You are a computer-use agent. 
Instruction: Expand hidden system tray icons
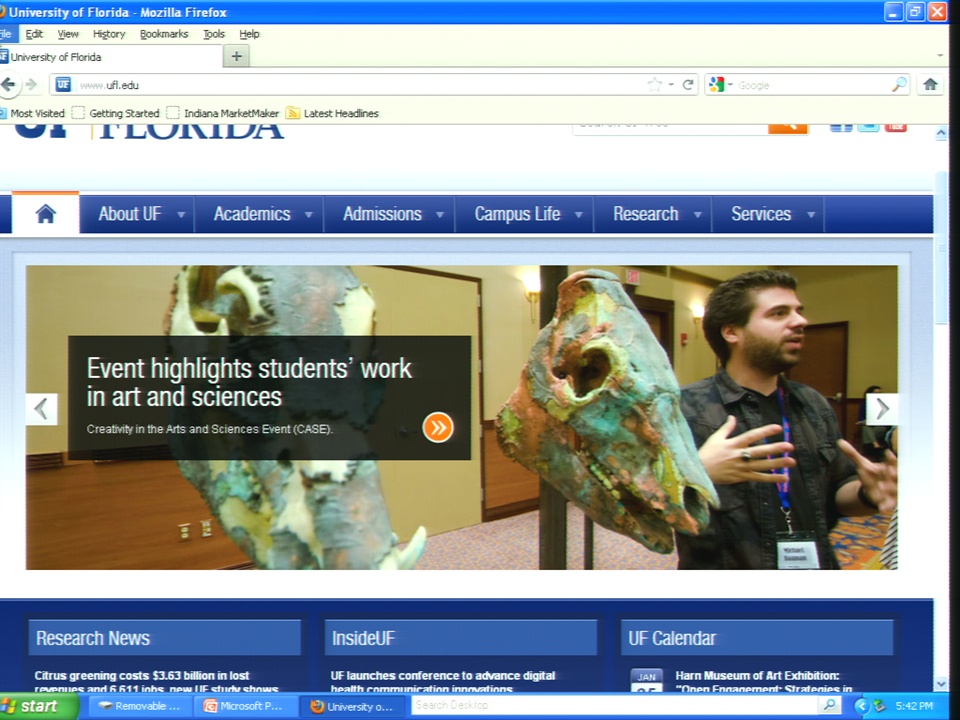[861, 706]
